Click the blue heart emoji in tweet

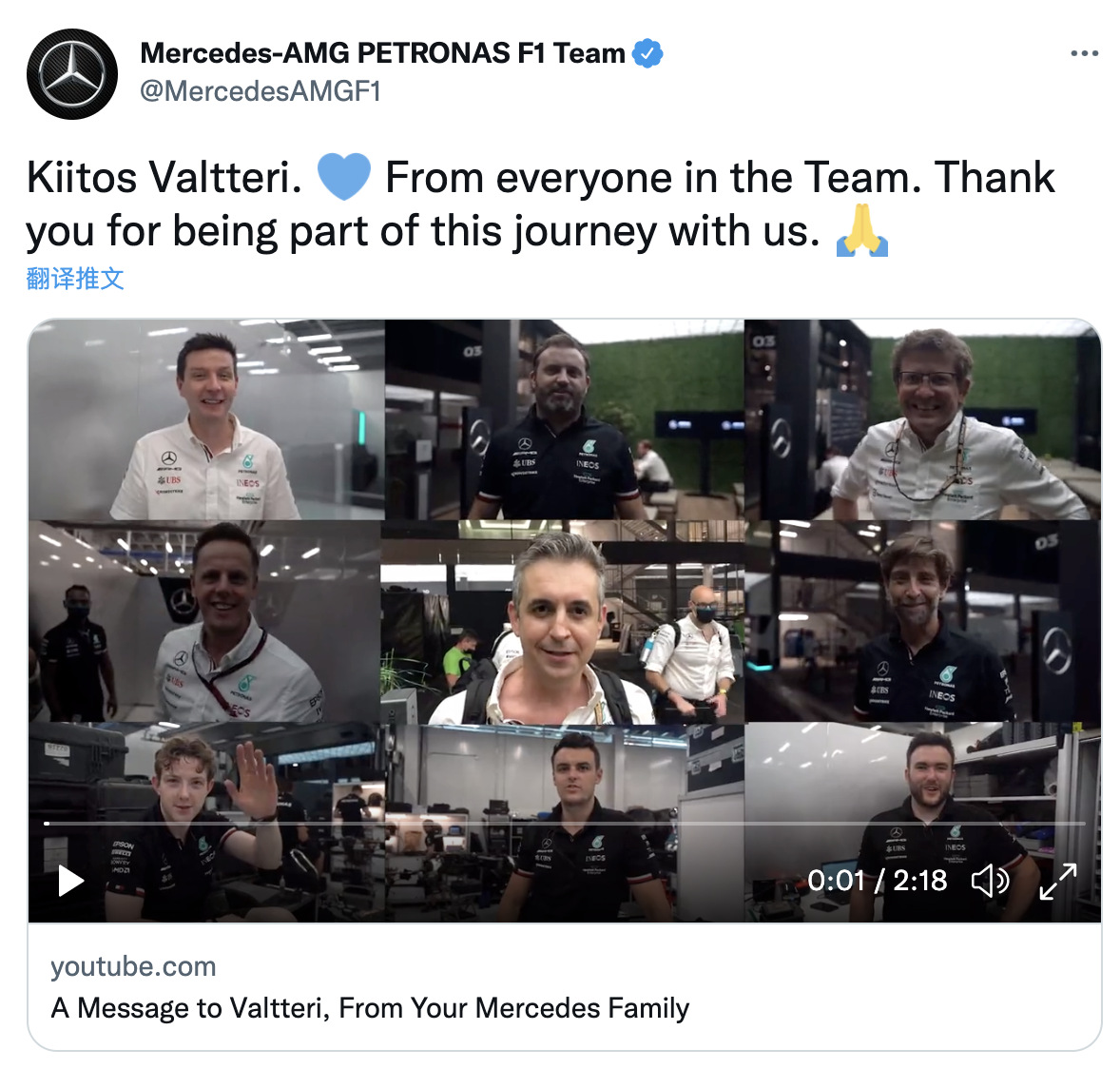[343, 177]
